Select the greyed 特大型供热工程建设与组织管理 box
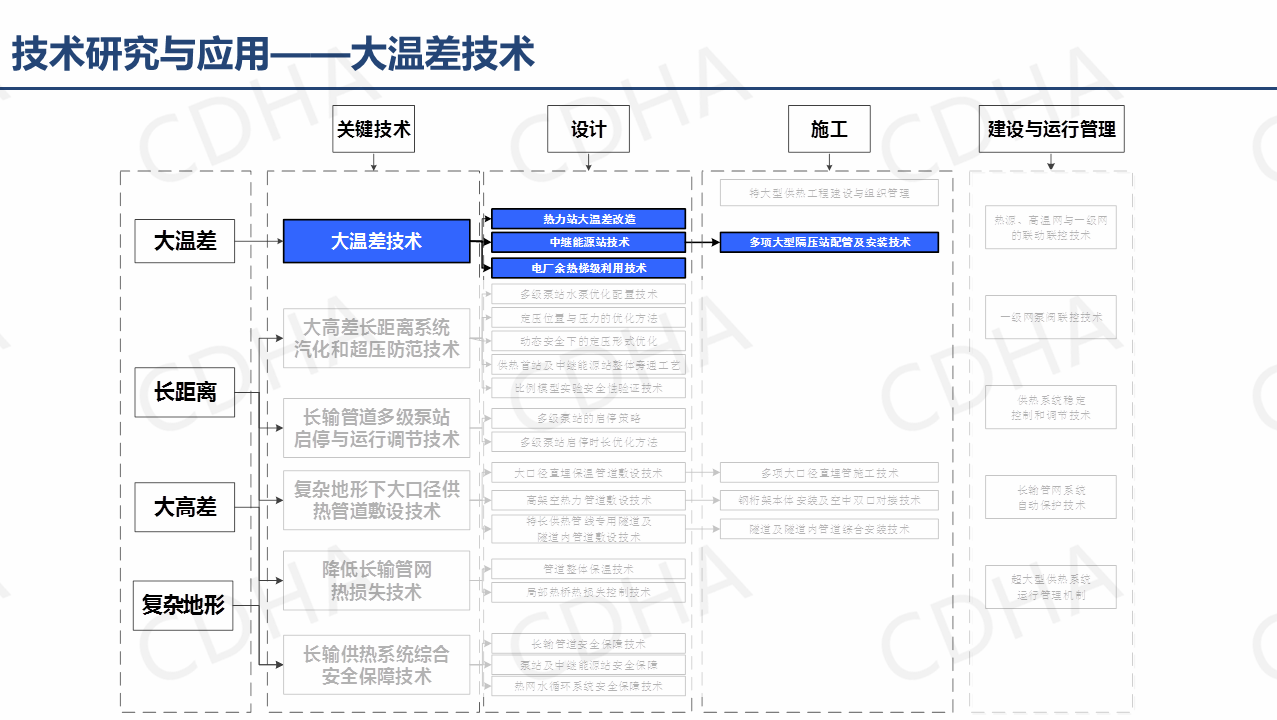 (829, 193)
